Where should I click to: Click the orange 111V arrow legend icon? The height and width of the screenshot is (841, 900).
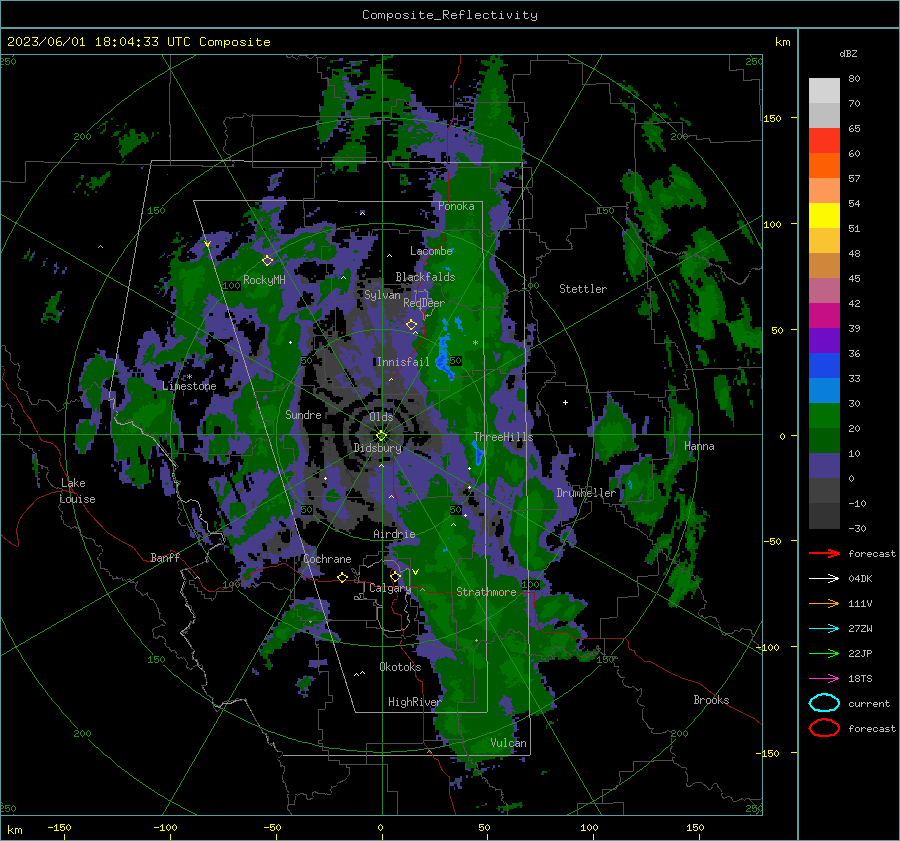pyautogui.click(x=824, y=603)
